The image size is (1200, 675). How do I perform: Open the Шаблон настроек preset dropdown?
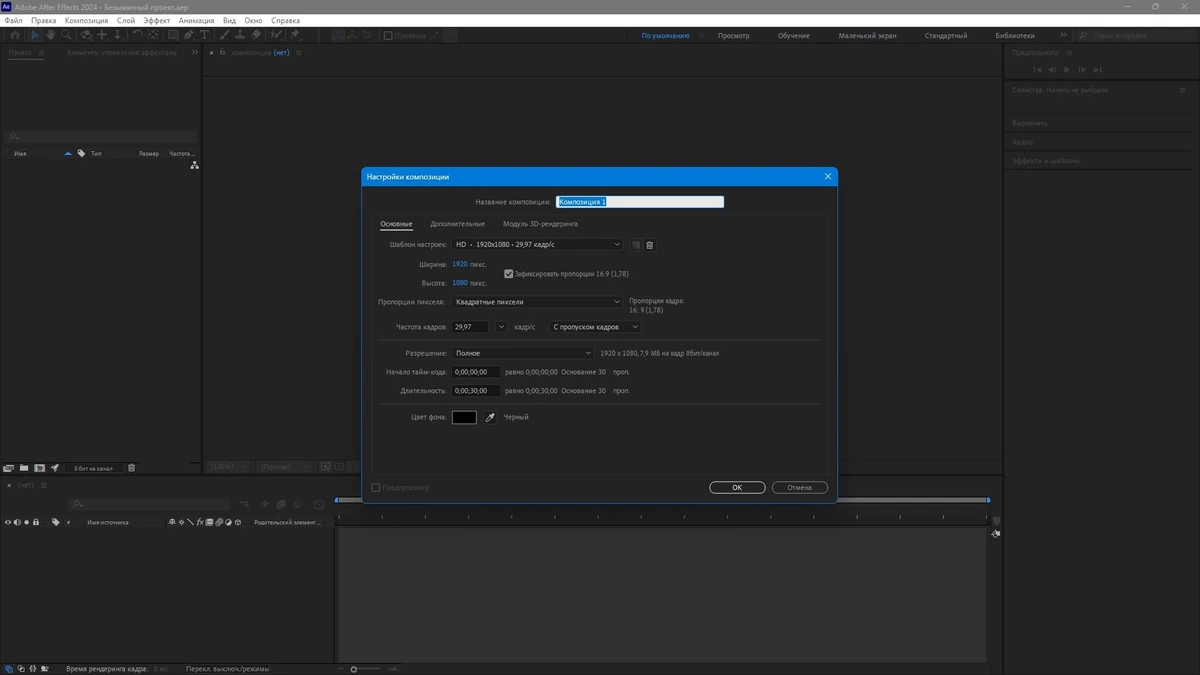[537, 245]
